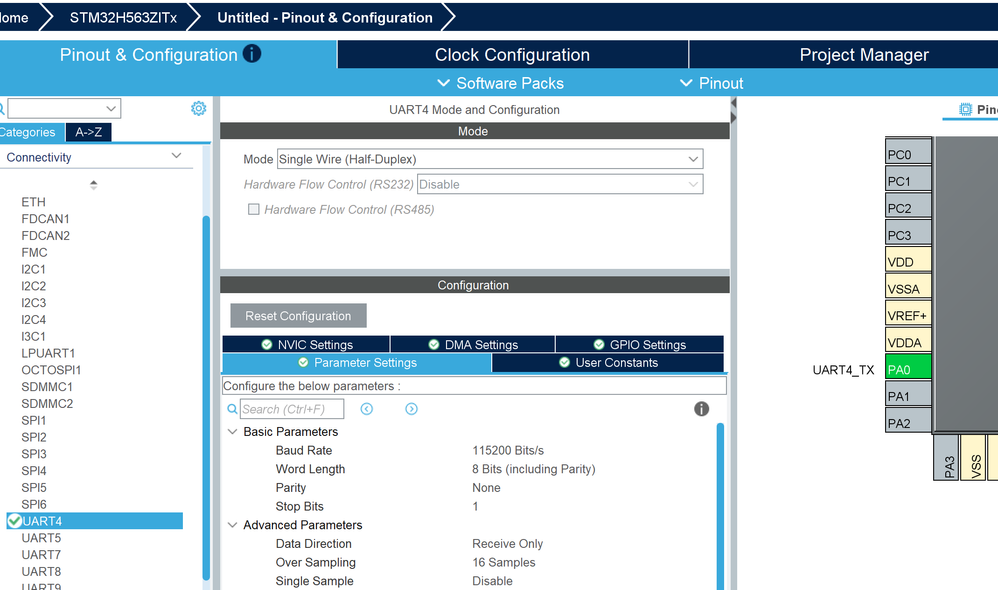Collapse the configuration panel arrow at top right
The width and height of the screenshot is (998, 590).
[x=733, y=102]
